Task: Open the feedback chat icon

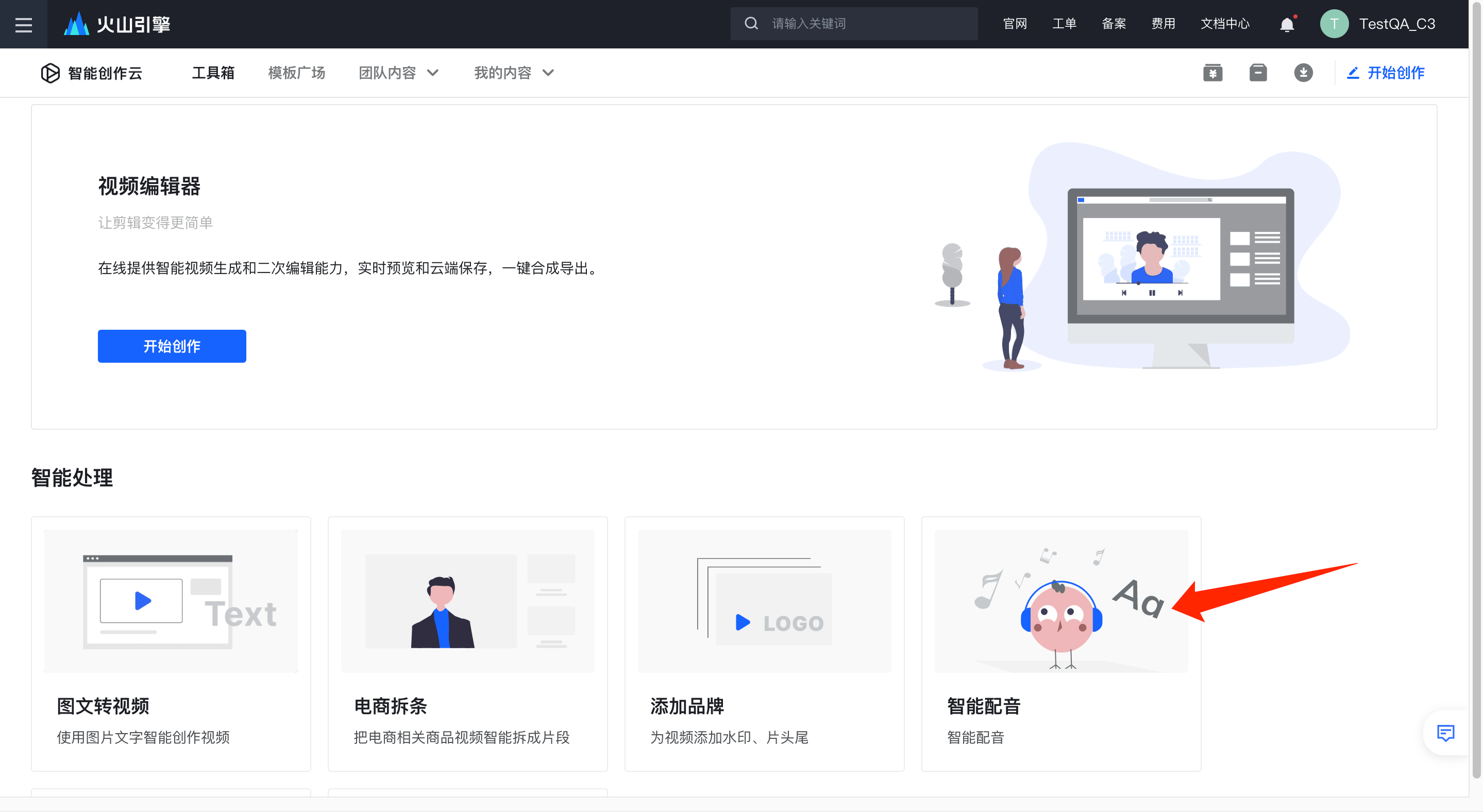Action: (x=1445, y=733)
